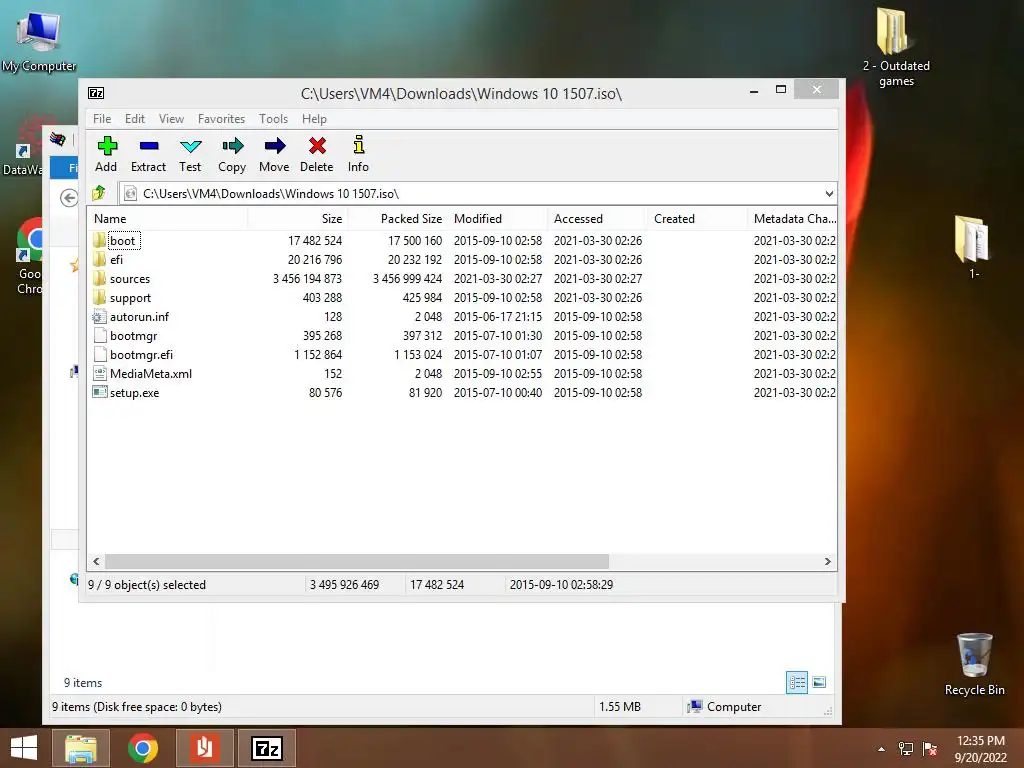Select the bootmgr.efi file icon
1024x768 pixels.
tap(100, 355)
